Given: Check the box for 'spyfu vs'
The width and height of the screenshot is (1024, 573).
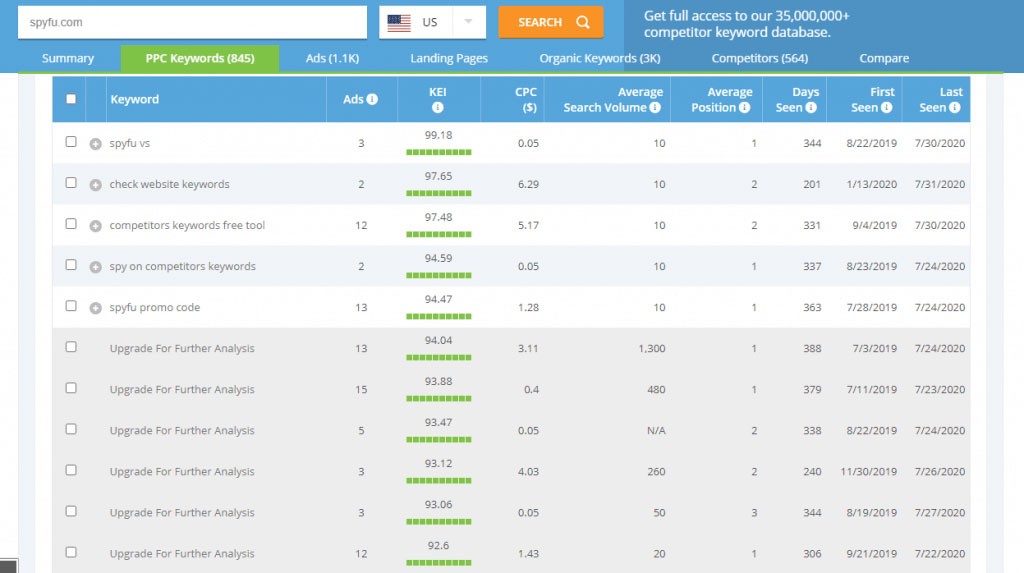Looking at the screenshot, I should [x=71, y=142].
